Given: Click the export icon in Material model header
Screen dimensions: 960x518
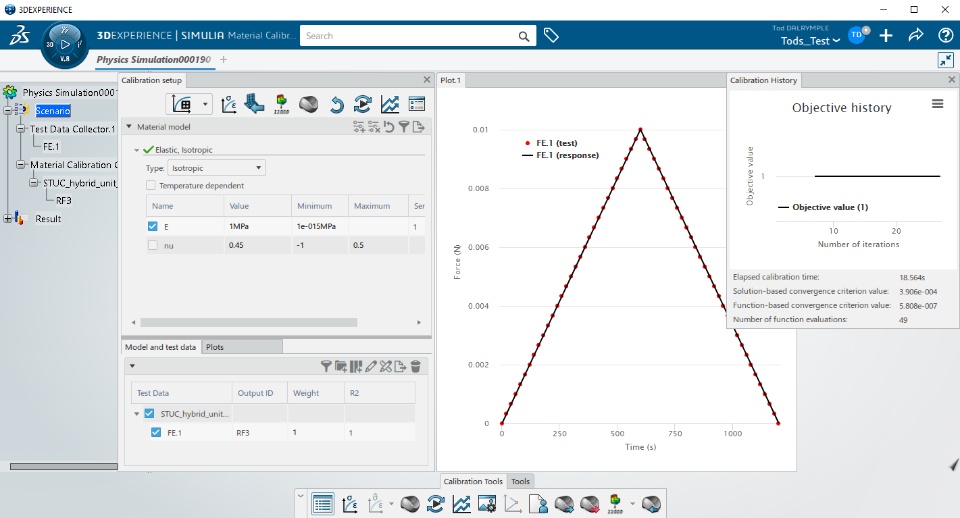Looking at the screenshot, I should coord(419,127).
